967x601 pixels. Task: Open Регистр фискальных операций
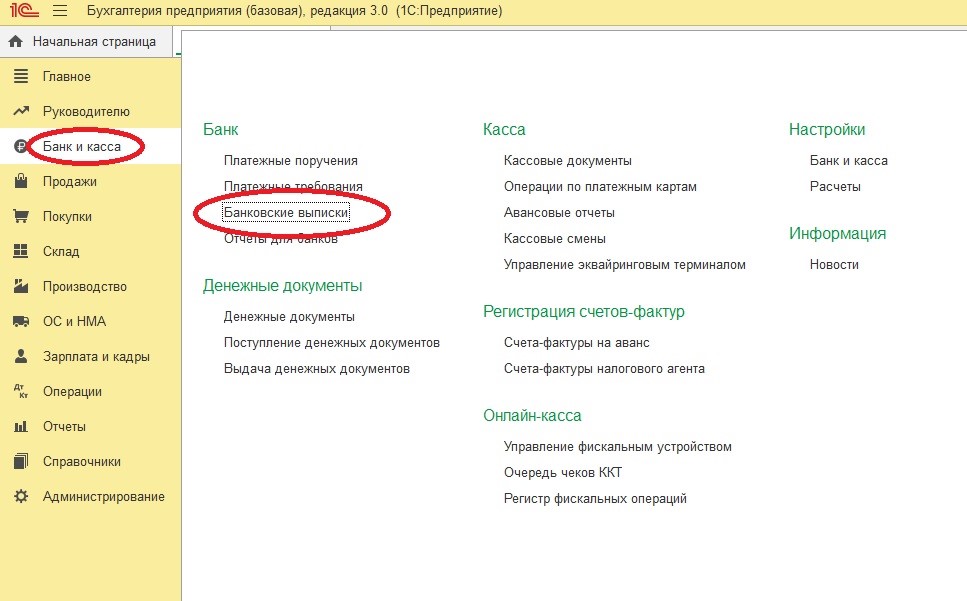tap(595, 499)
